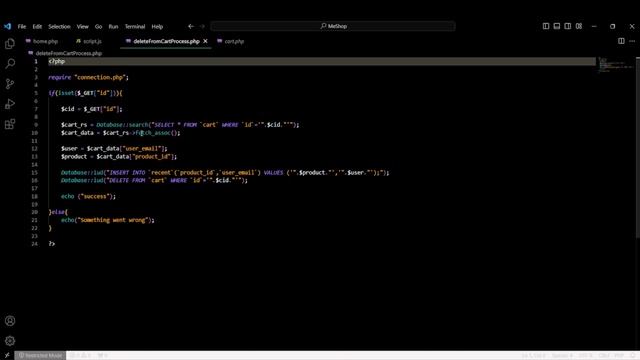Image resolution: width=640 pixels, height=360 pixels.
Task: Click the $cart_data fetch_assoc line
Action: [121, 133]
